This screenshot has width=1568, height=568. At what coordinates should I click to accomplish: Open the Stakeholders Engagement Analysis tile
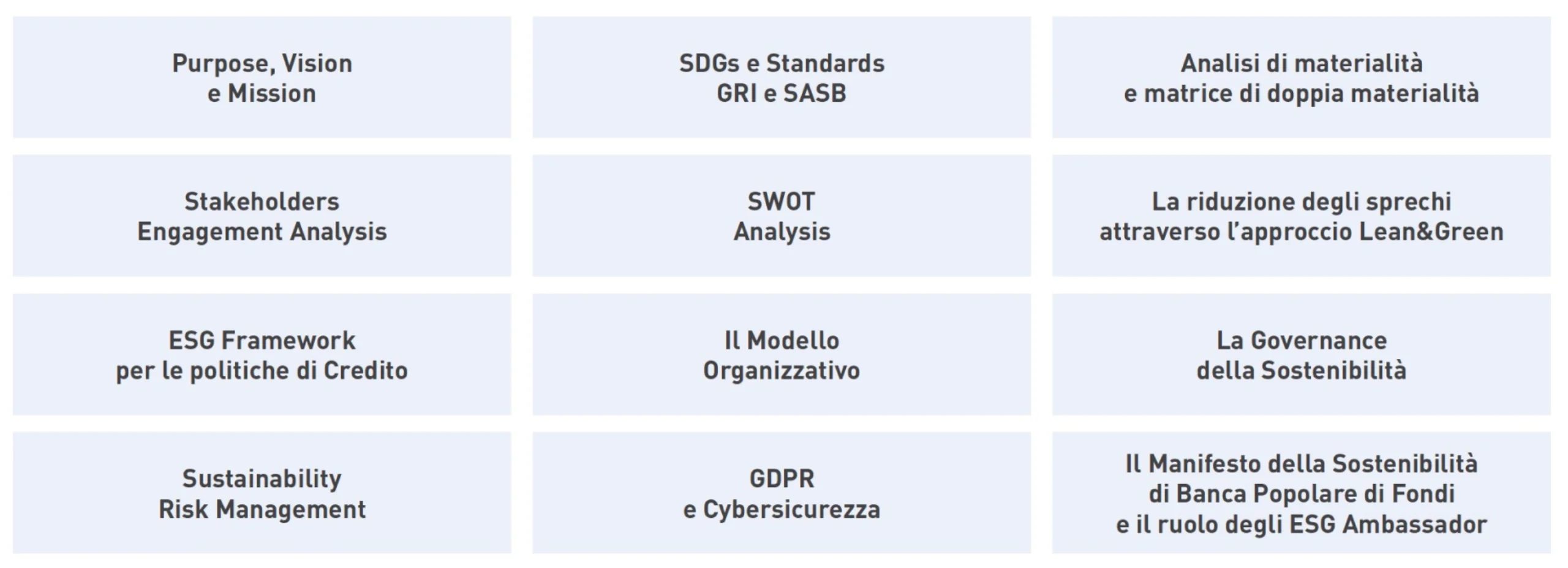click(x=262, y=216)
